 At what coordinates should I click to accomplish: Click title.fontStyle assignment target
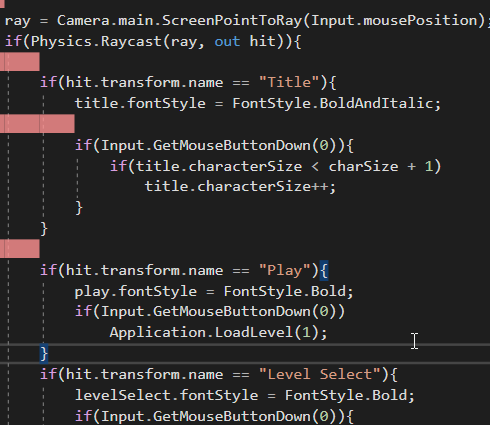(140, 103)
